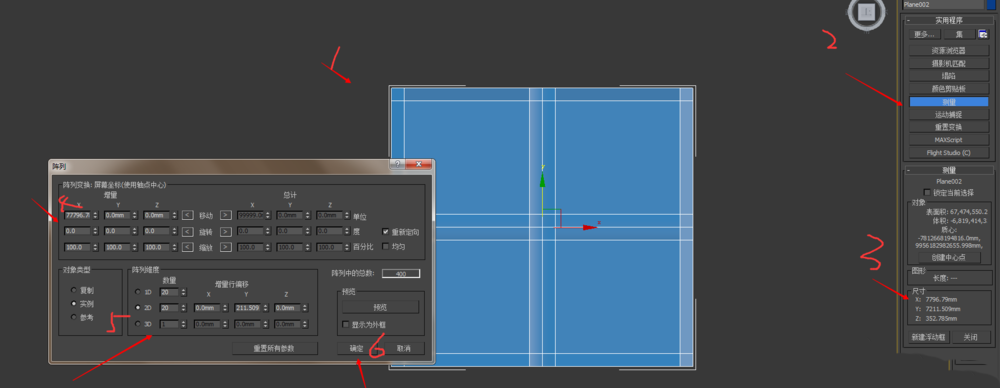Open the 摄影机匹配 utility
Screen dimensions: 1000x388
[x=949, y=63]
